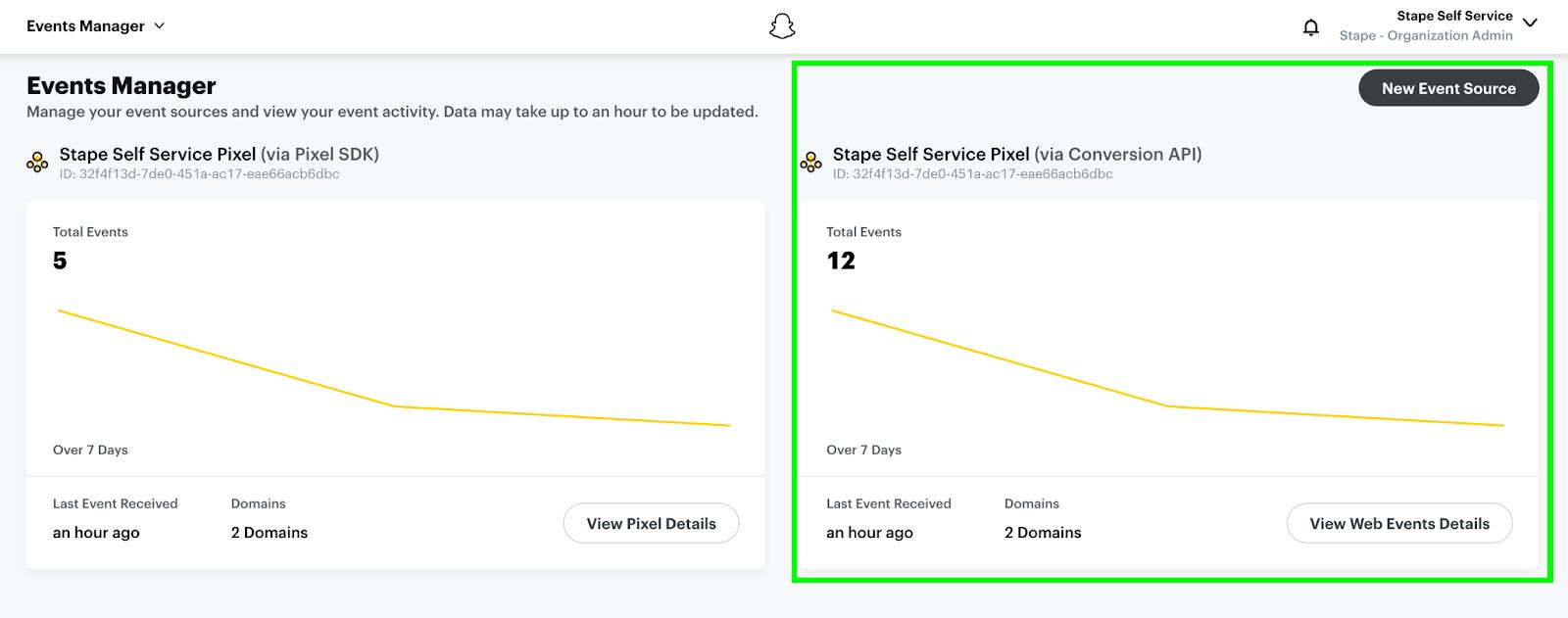Screen dimensions: 1568x618
Task: Click the Pixel SDK pixel ID text
Action: 200,174
